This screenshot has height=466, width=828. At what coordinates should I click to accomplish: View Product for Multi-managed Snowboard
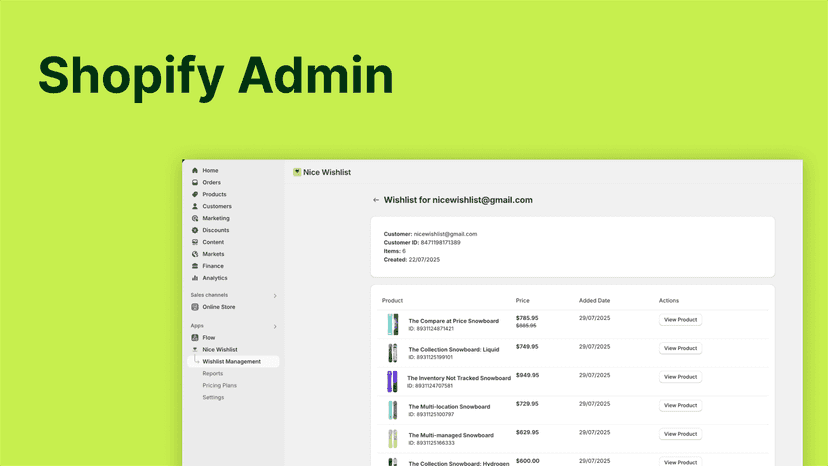coord(680,434)
